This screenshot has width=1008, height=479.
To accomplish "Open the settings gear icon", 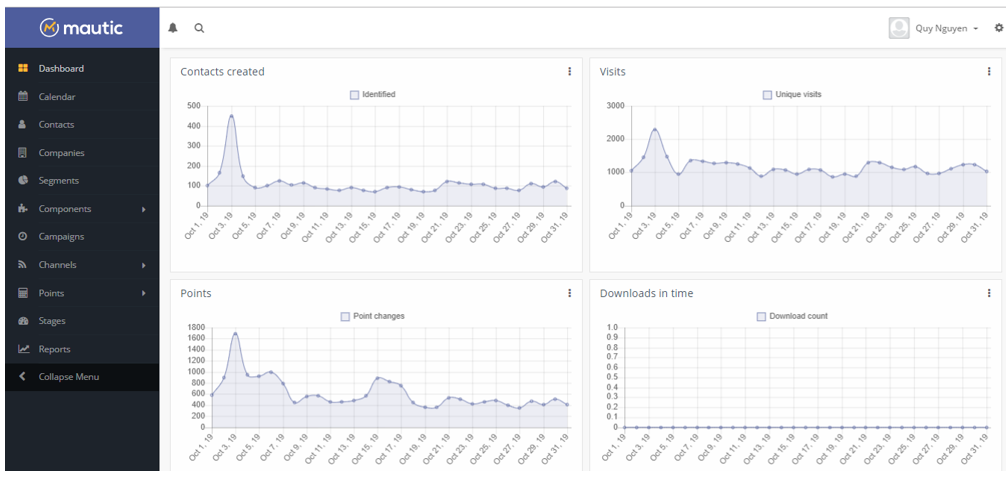I will pos(998,28).
